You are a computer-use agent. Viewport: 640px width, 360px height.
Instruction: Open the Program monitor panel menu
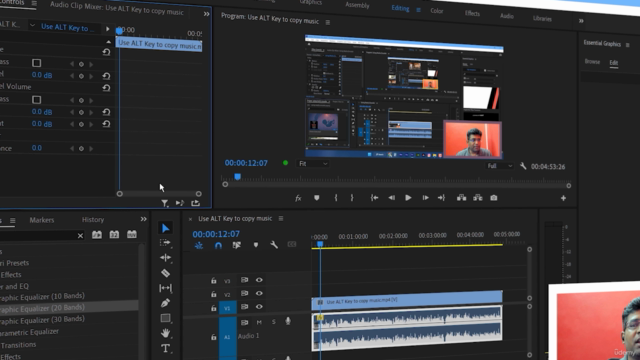[328, 22]
